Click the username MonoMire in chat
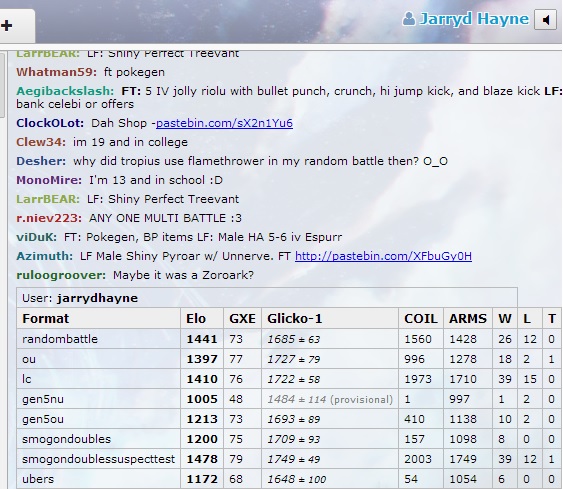The image size is (563, 489). click(x=49, y=180)
